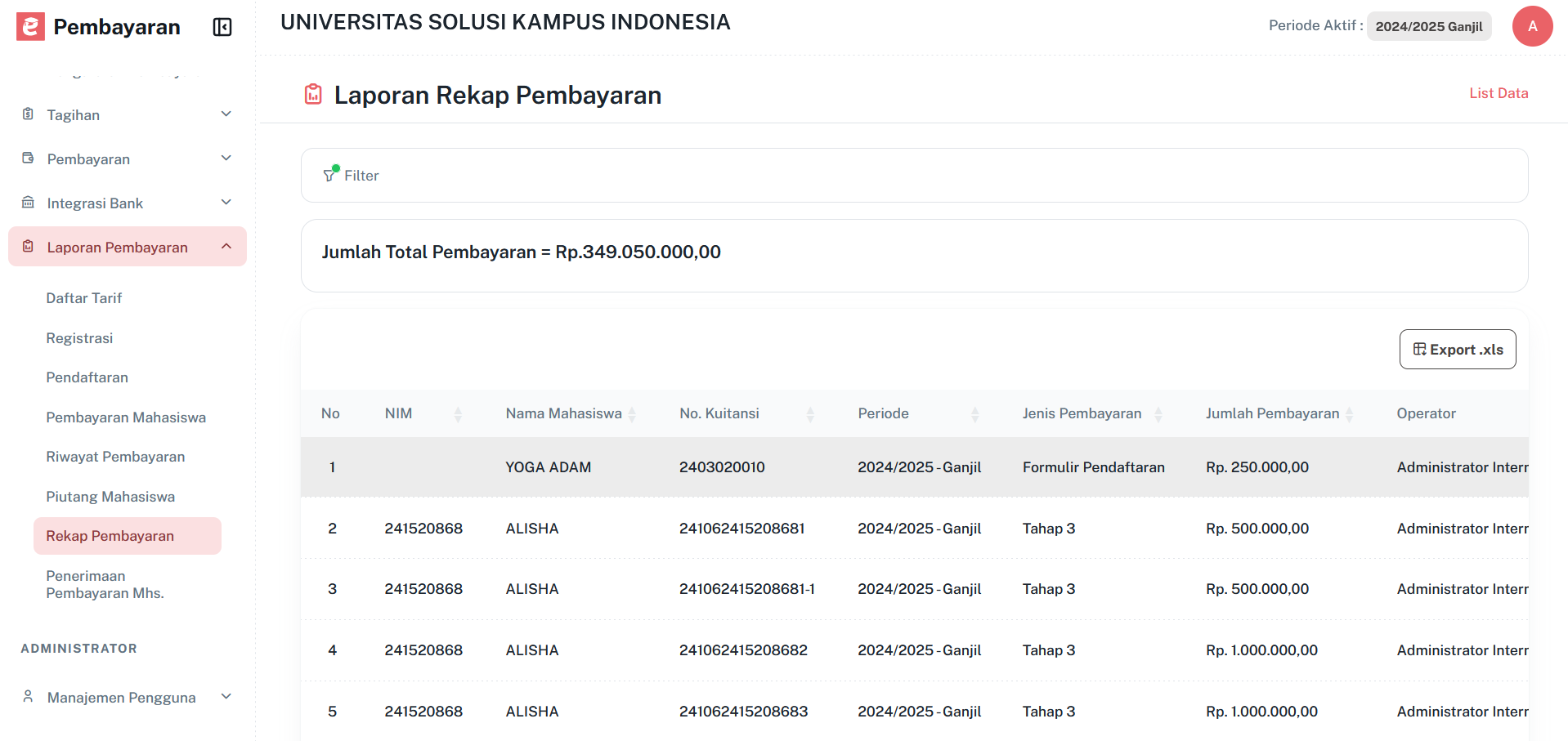Click receipt number 2403020010

pyautogui.click(x=722, y=467)
